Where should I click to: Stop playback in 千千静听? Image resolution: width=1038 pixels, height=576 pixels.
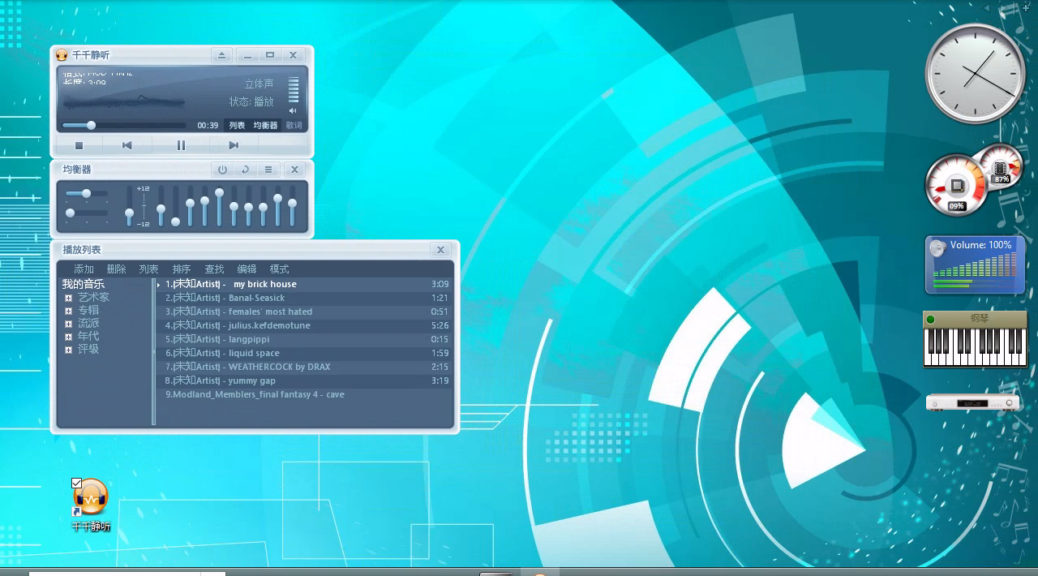(79, 145)
